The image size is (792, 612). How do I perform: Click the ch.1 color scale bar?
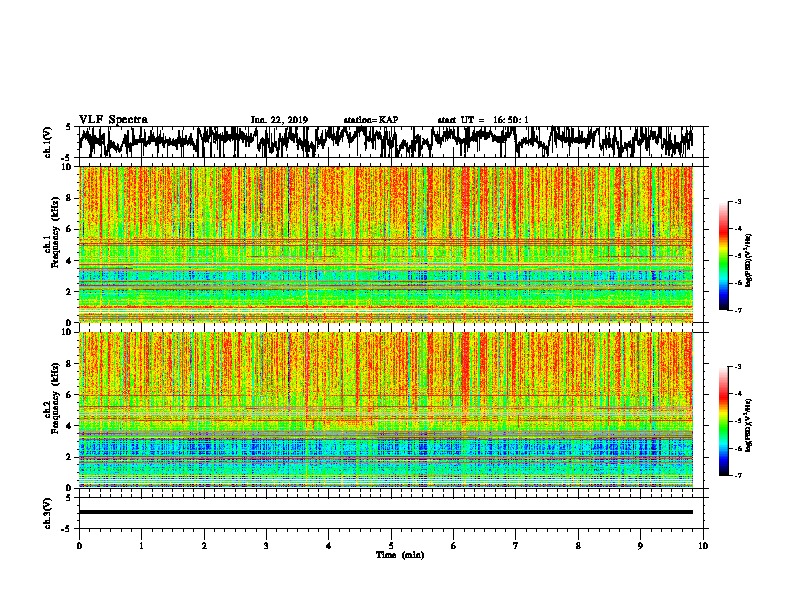pos(724,256)
